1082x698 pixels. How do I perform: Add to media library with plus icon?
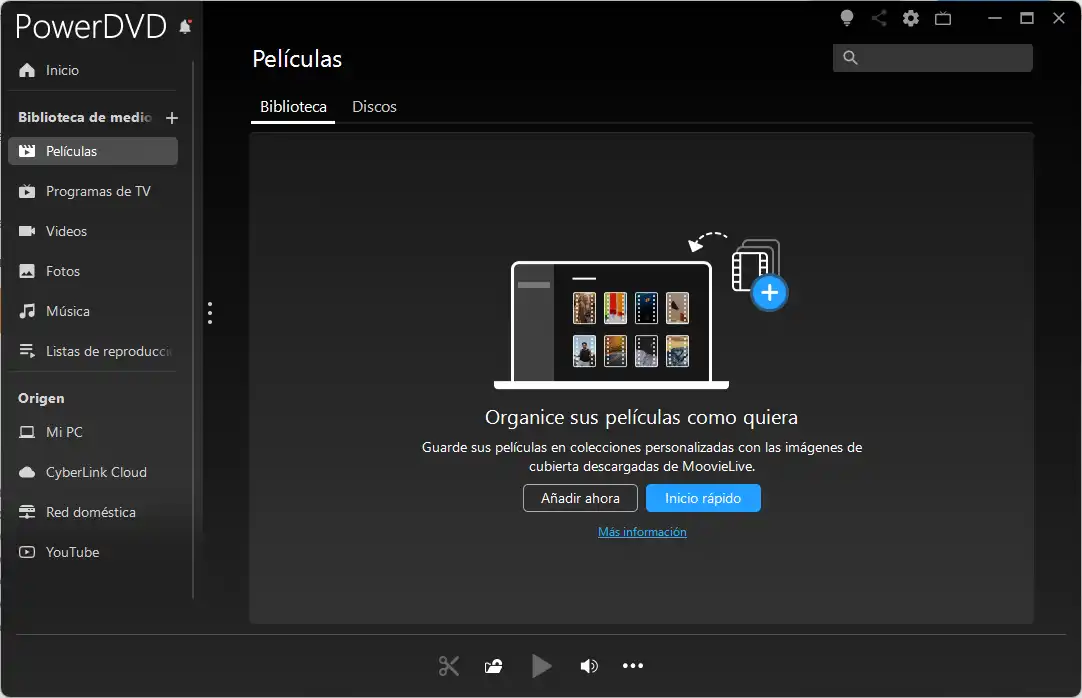point(172,118)
